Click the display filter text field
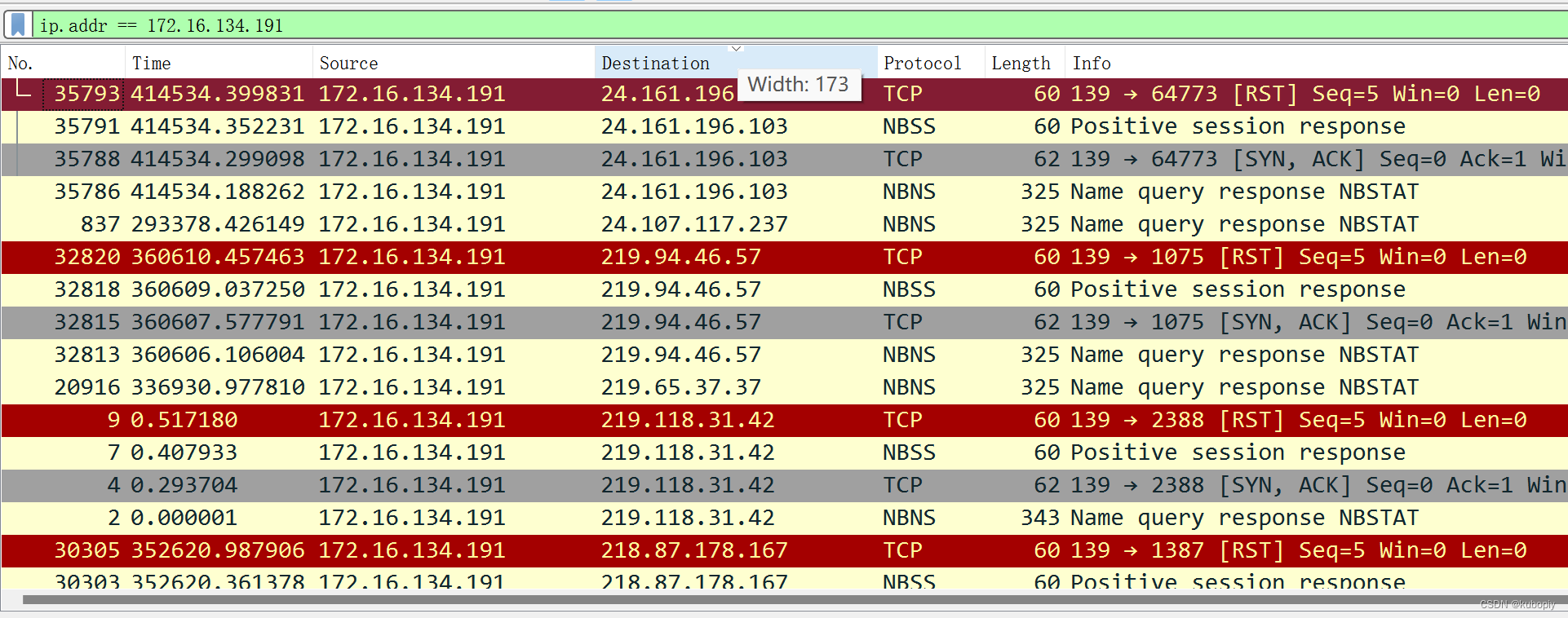 [800, 25]
